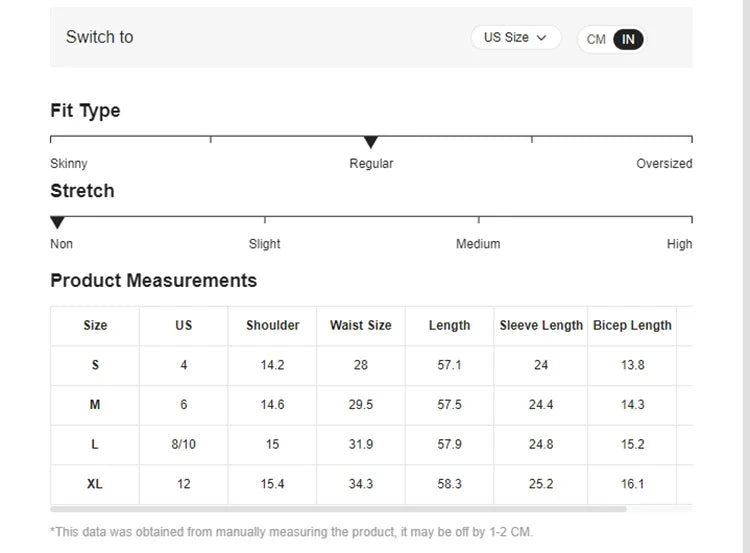Click the High stretch label
The width and height of the screenshot is (750, 553).
679,244
